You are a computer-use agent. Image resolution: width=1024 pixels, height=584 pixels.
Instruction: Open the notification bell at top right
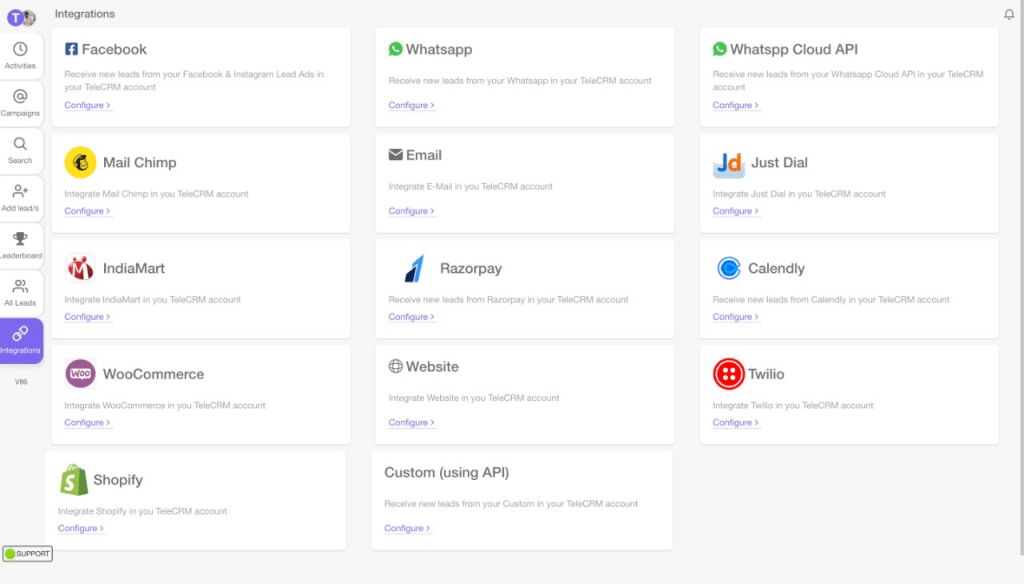(x=1009, y=13)
